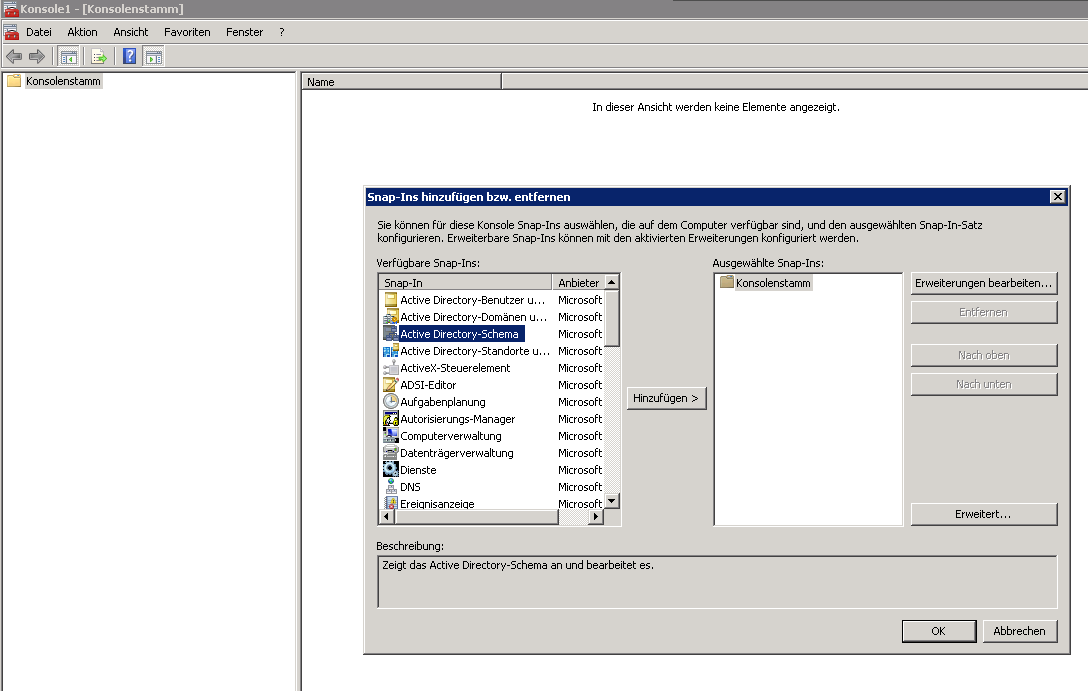Select the Aufgabenplanung clock icon

click(391, 402)
